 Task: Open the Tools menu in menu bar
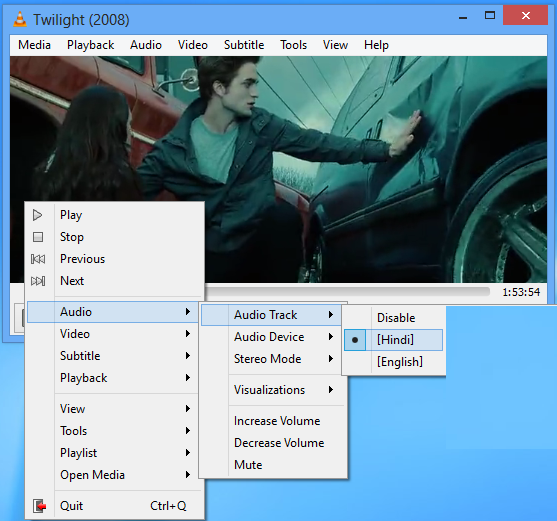click(293, 45)
